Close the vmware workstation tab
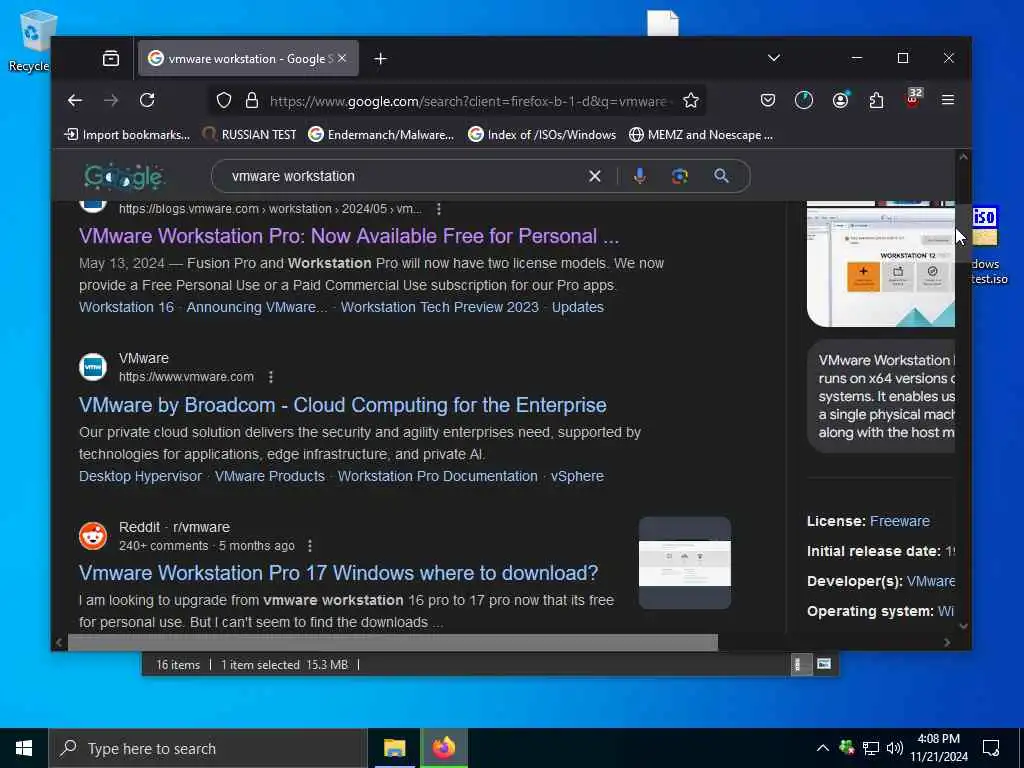This screenshot has height=768, width=1024. tap(342, 58)
